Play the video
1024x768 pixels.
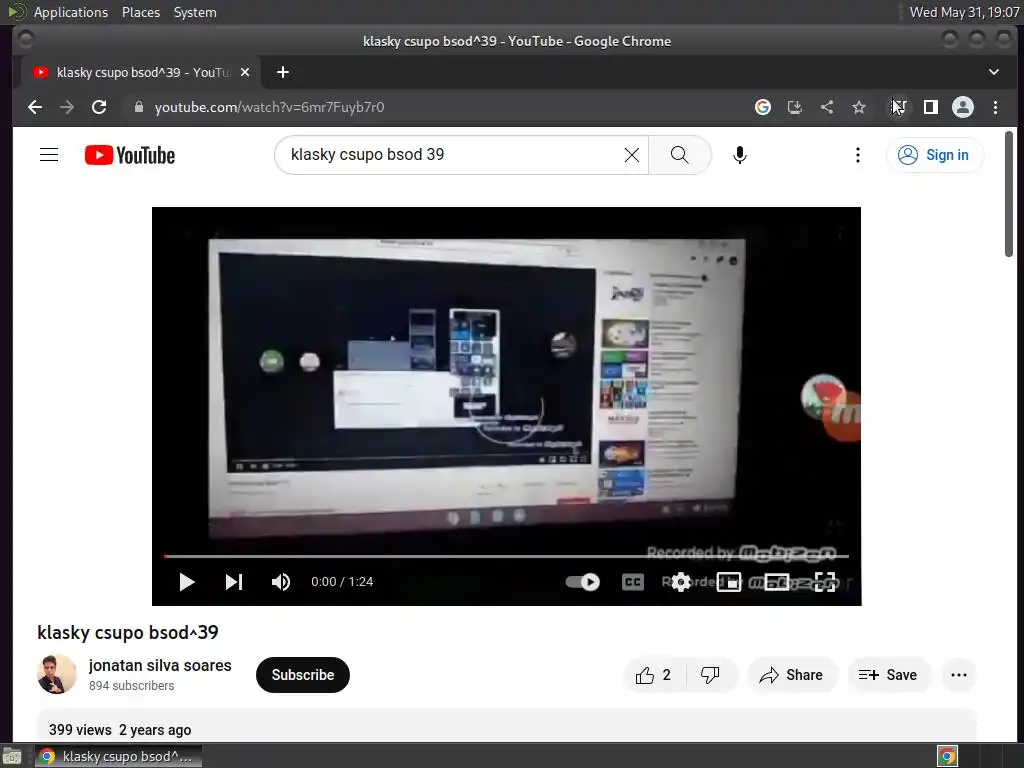tap(187, 582)
